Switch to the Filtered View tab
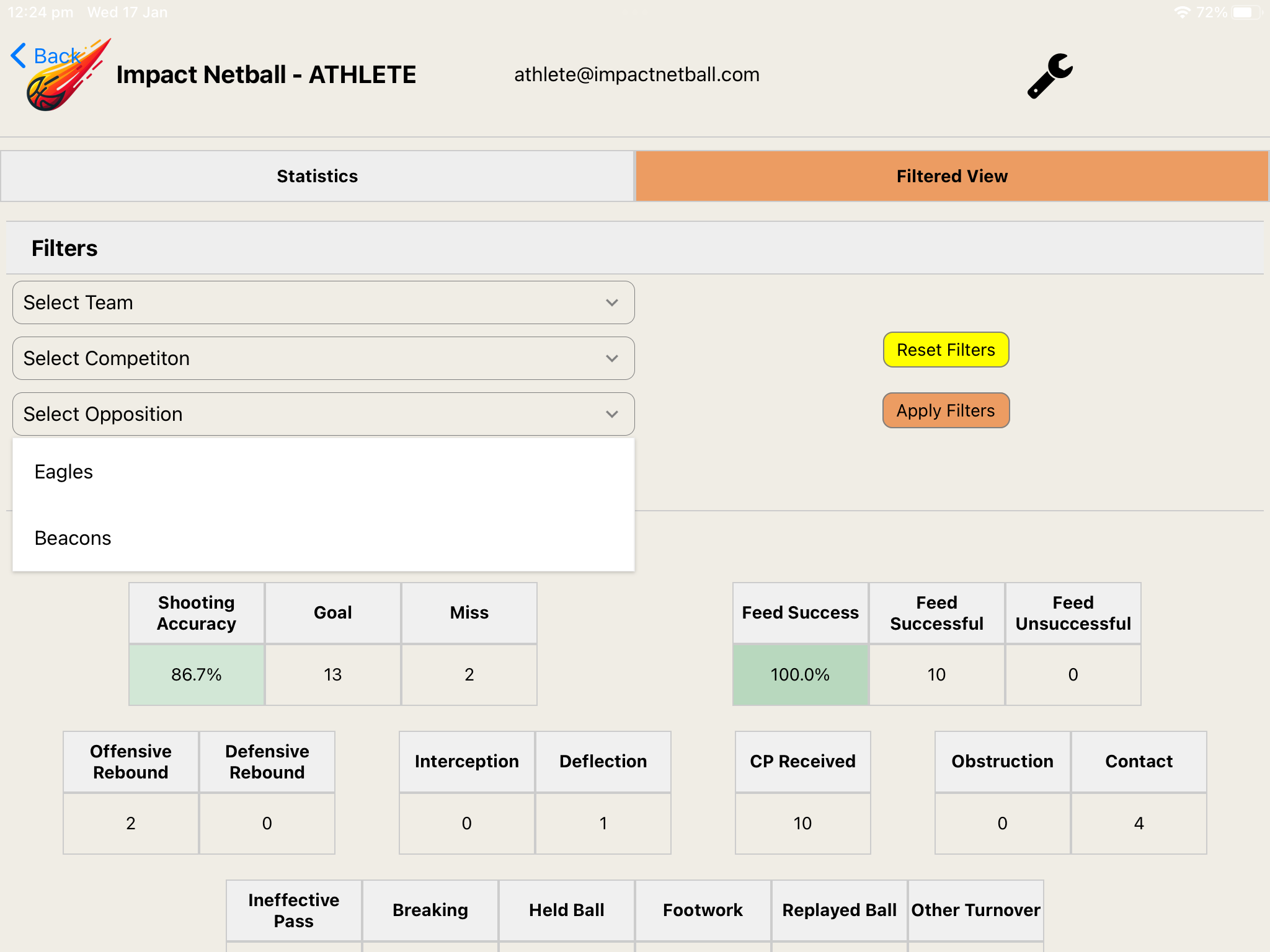The image size is (1270, 952). tap(952, 176)
